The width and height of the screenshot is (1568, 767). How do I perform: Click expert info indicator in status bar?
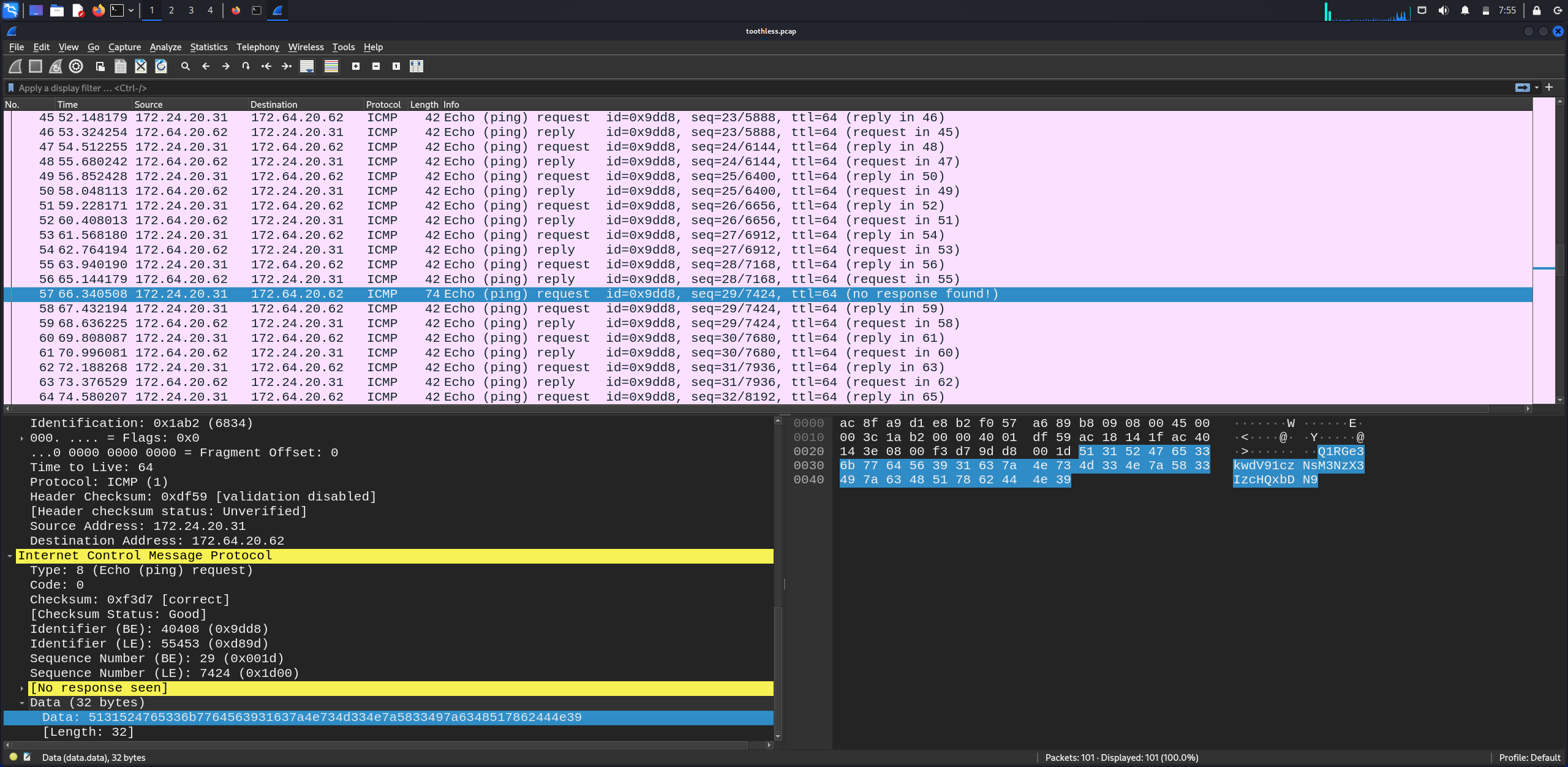tap(13, 757)
